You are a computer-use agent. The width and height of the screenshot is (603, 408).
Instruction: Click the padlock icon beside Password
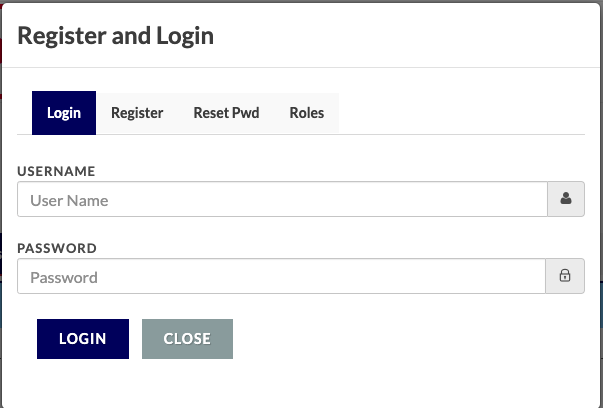[565, 275]
